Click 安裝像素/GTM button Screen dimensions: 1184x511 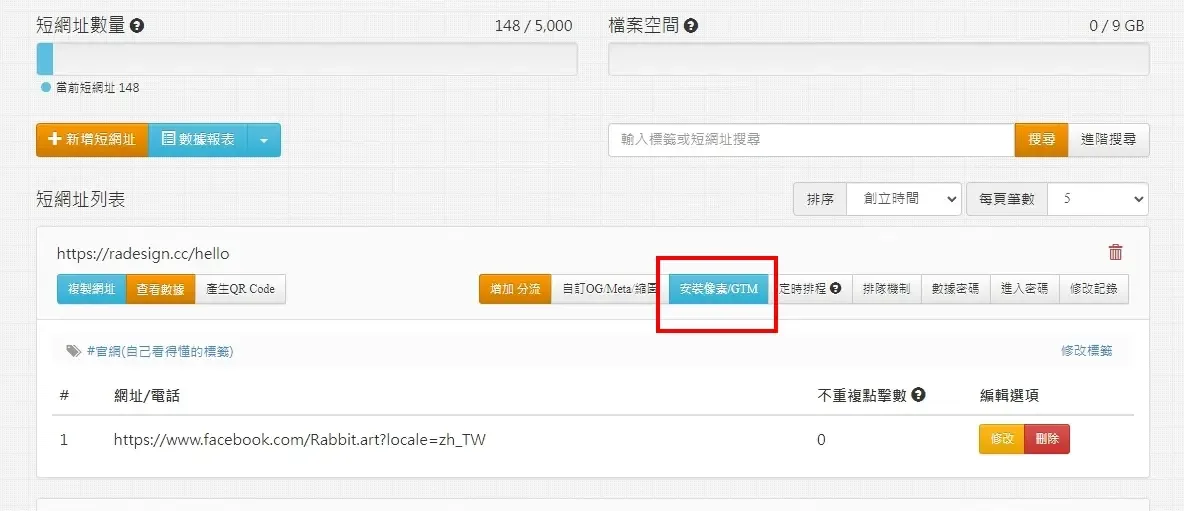pos(719,288)
